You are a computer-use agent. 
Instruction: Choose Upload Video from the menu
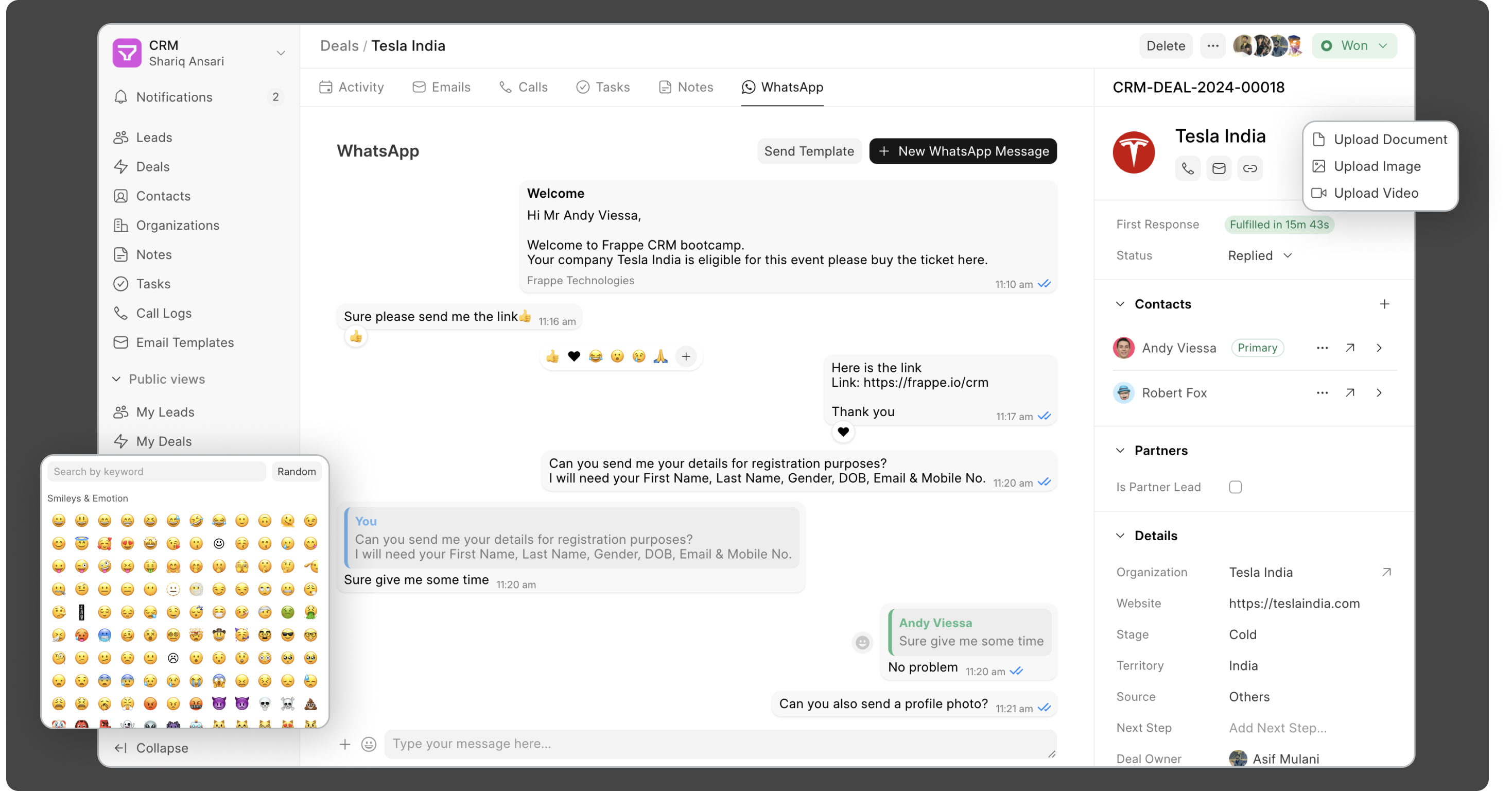1380,193
